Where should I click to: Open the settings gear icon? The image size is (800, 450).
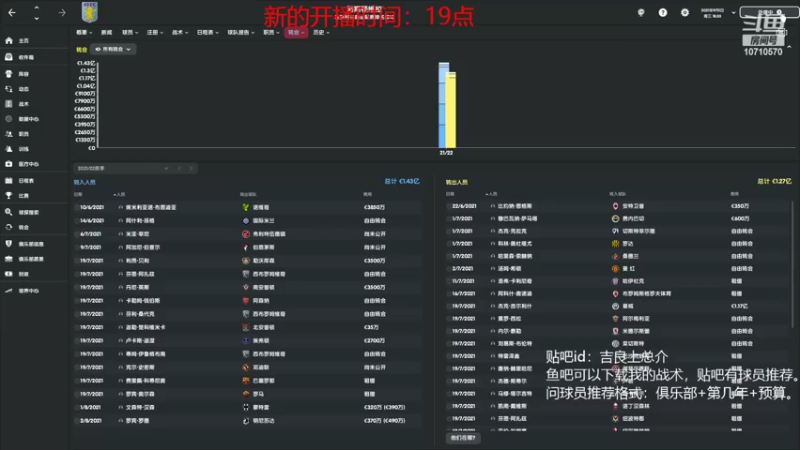coord(685,12)
